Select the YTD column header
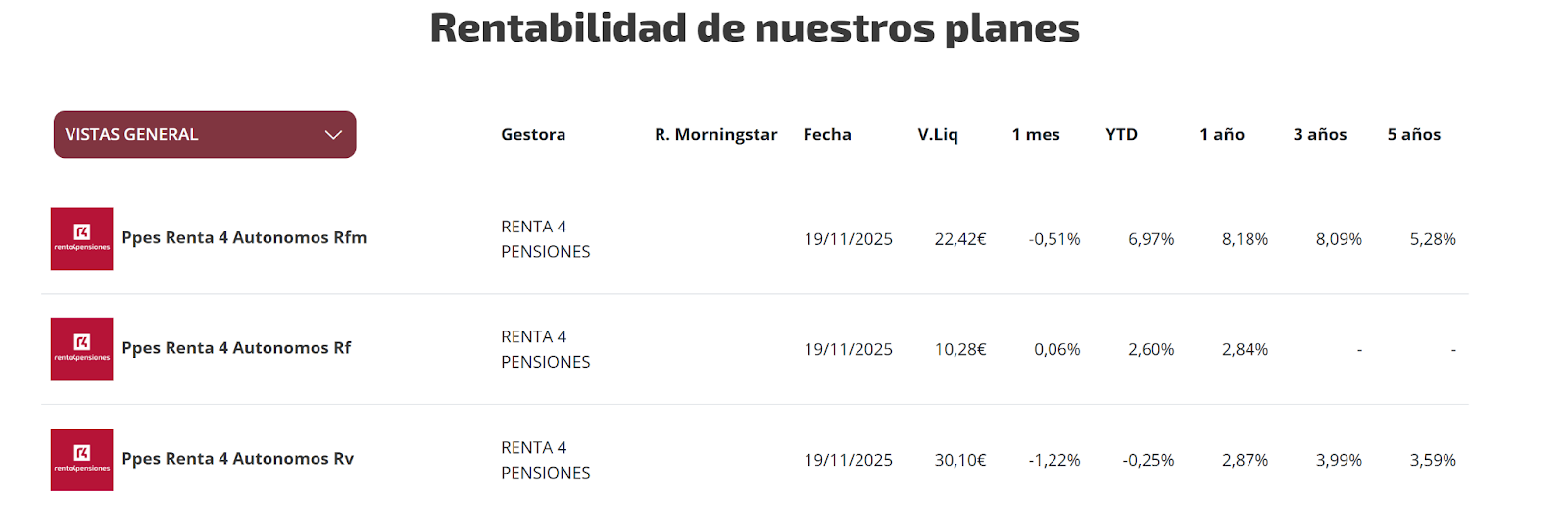 click(x=1121, y=135)
